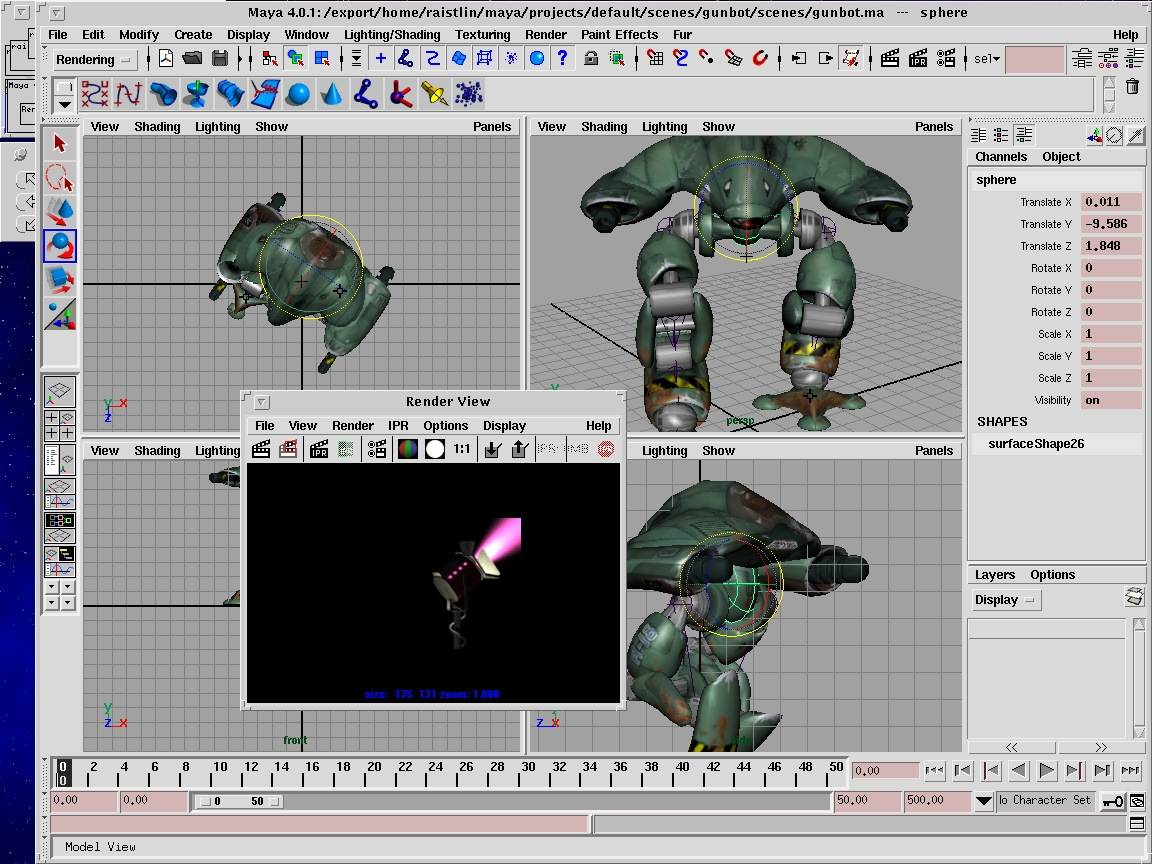This screenshot has width=1152, height=864.
Task: Pick the Lasso selection tool
Action: point(60,179)
